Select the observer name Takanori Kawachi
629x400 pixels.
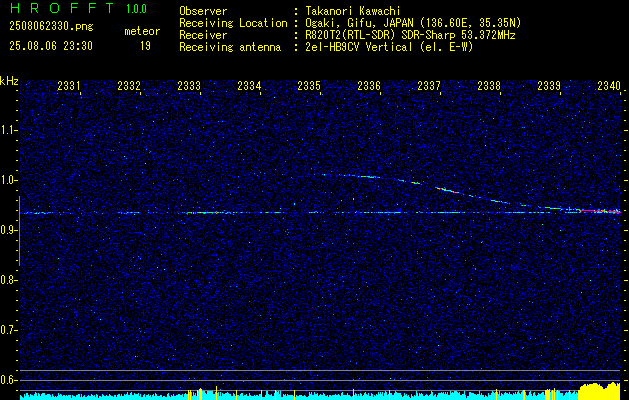point(353,12)
